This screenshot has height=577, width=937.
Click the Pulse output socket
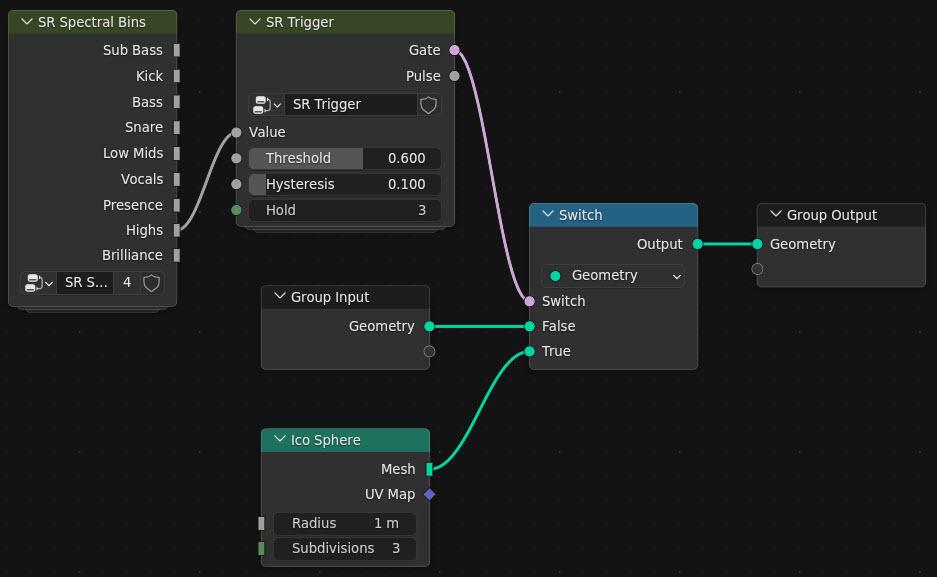455,76
